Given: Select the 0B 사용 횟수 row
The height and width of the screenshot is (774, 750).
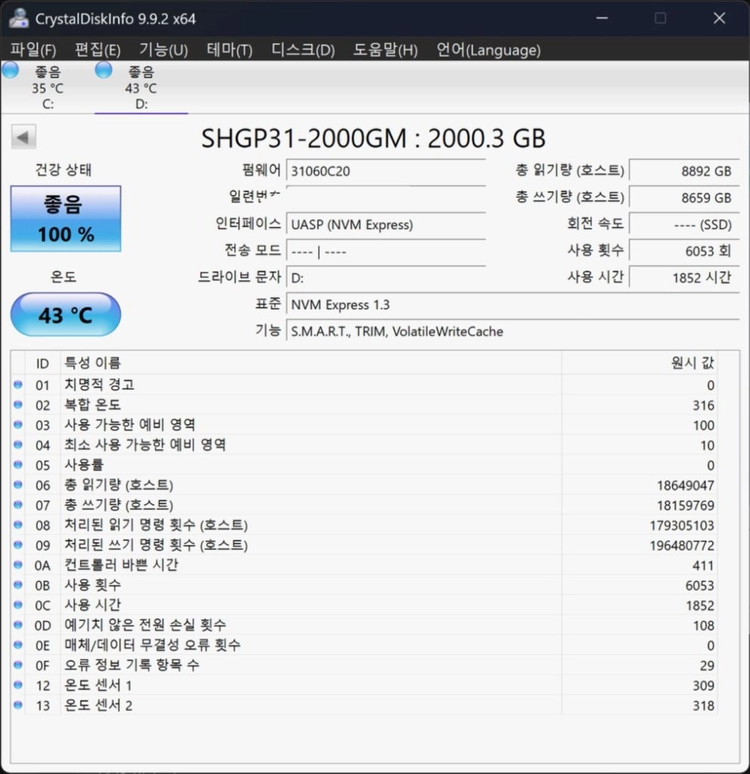Looking at the screenshot, I should coord(364,585).
